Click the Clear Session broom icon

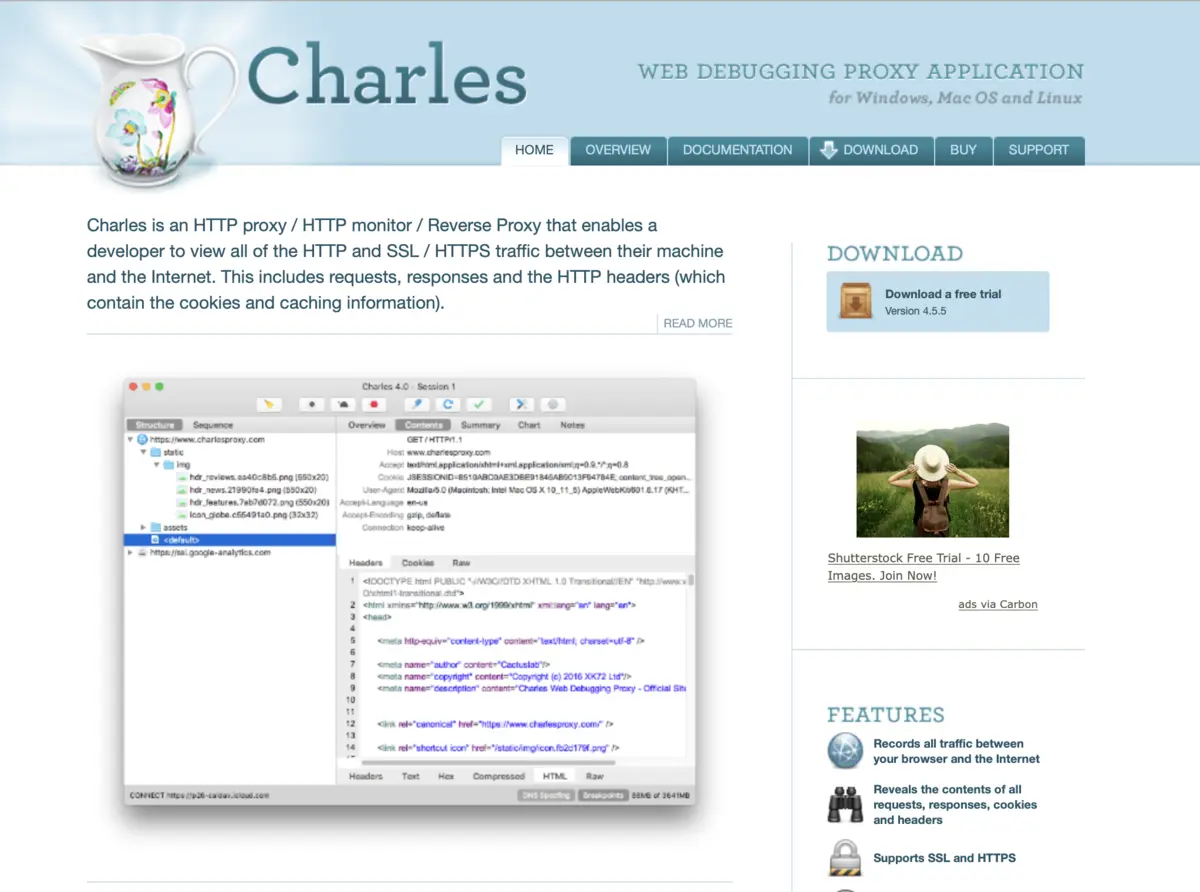268,405
